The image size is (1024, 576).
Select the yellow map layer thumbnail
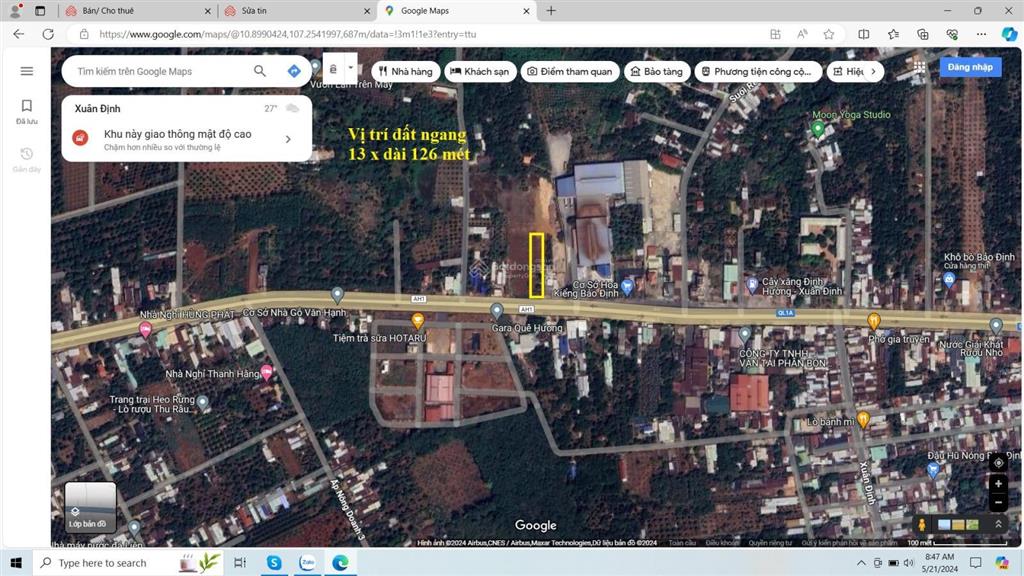click(958, 524)
